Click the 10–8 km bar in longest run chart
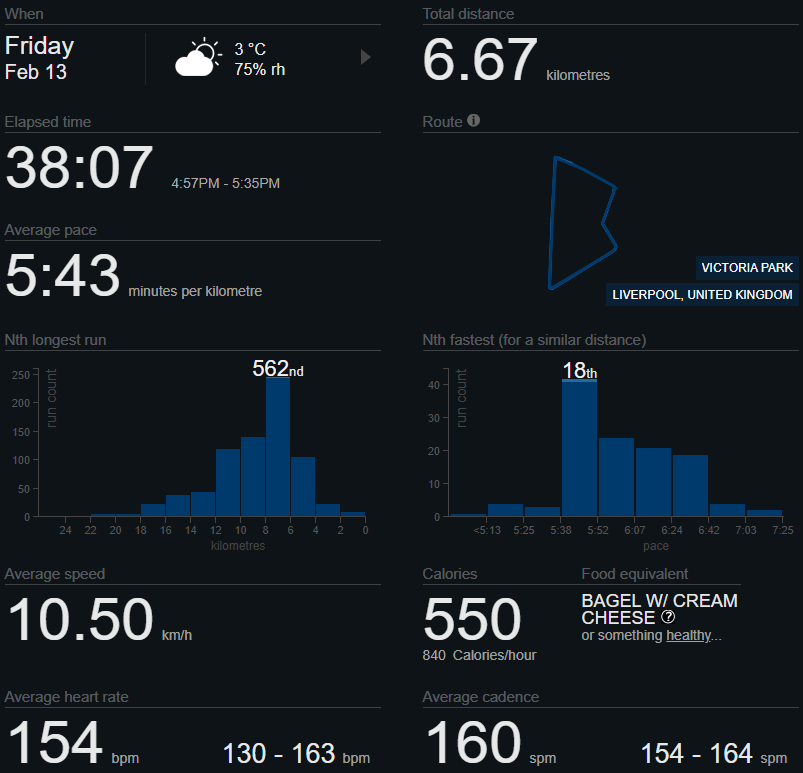This screenshot has width=803, height=773. [x=252, y=477]
